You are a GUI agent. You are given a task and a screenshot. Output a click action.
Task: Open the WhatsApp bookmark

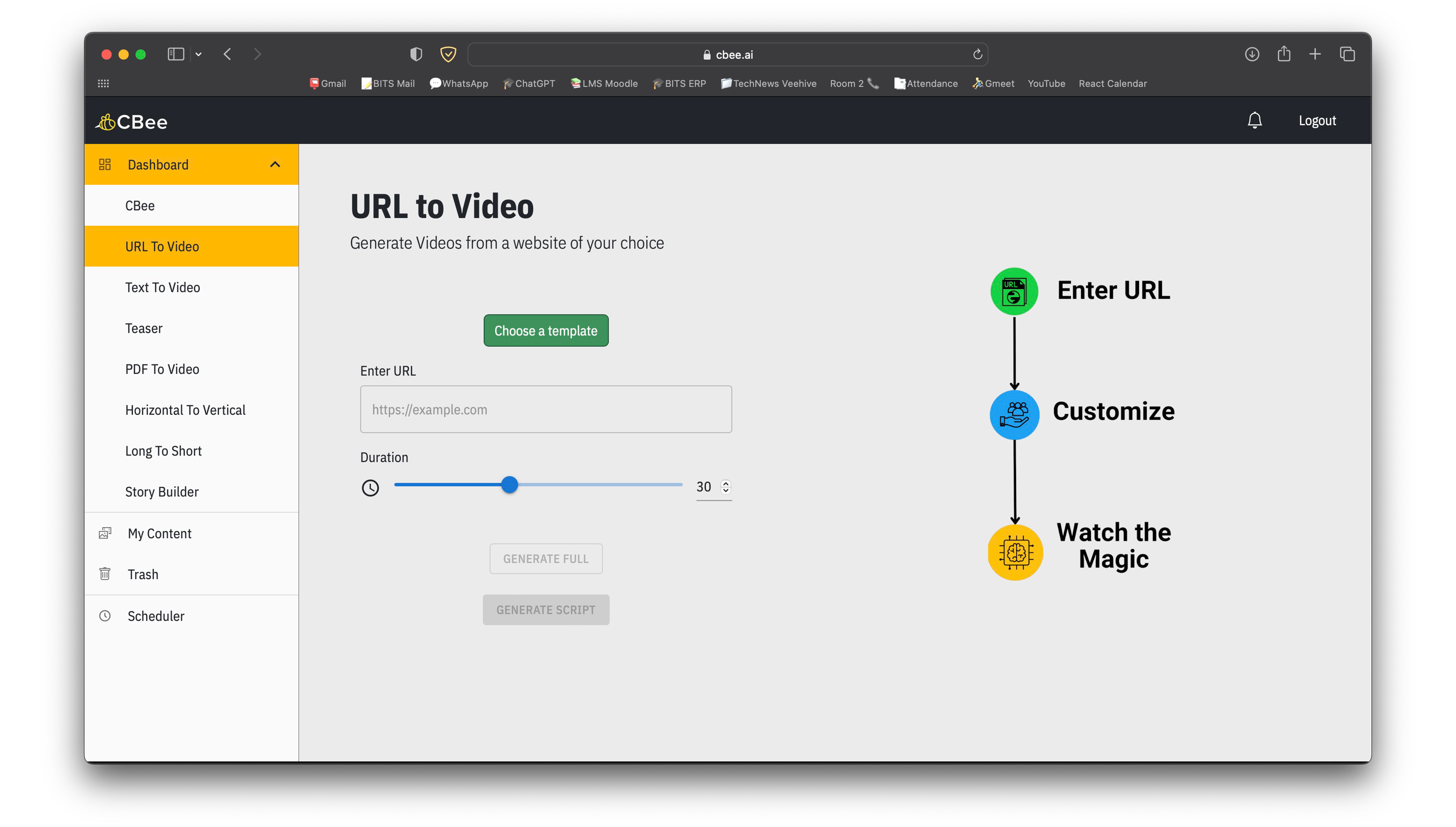pos(459,83)
